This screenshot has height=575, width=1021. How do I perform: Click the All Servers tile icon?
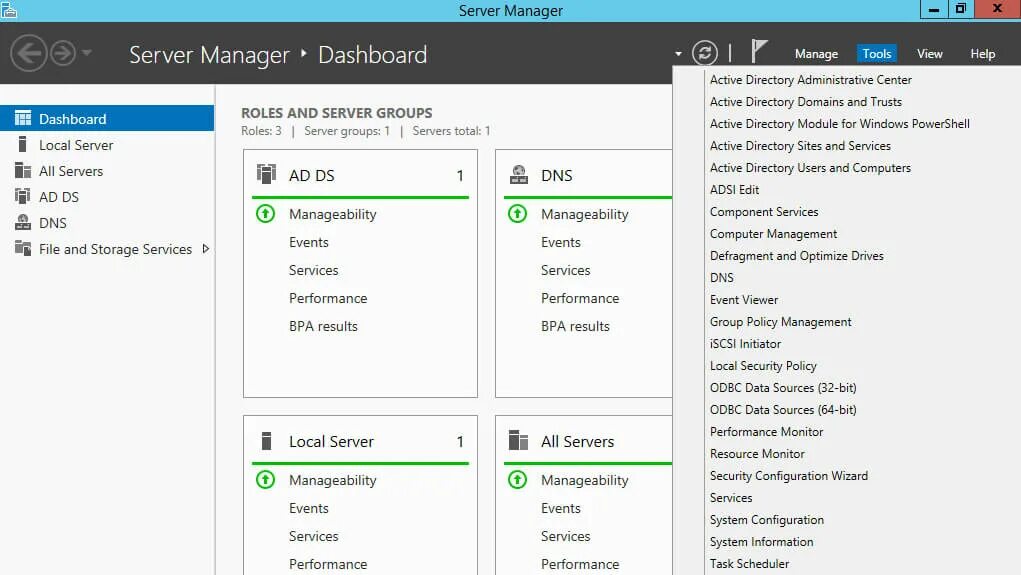click(x=518, y=440)
